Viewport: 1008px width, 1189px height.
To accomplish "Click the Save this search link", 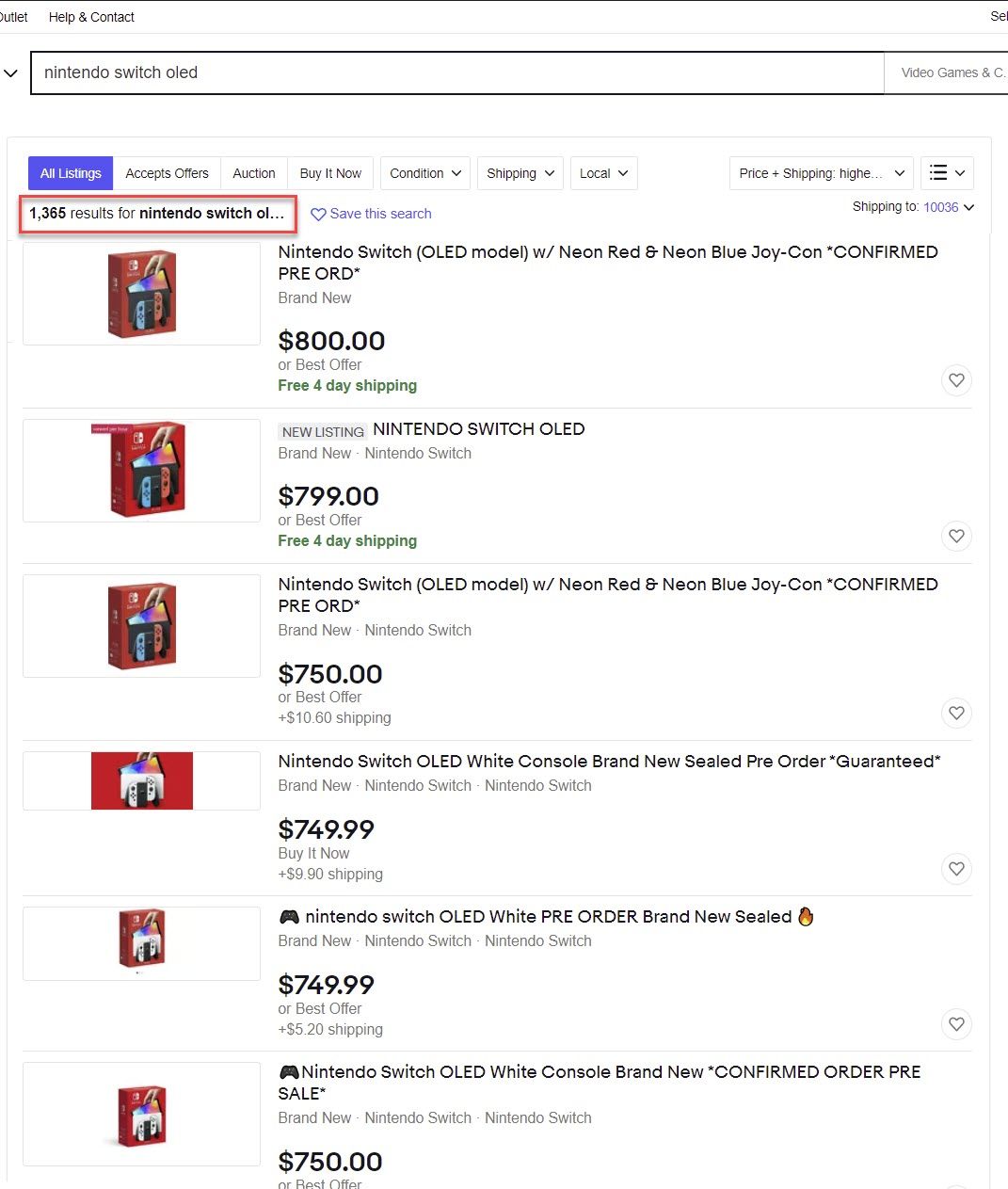I will point(380,214).
